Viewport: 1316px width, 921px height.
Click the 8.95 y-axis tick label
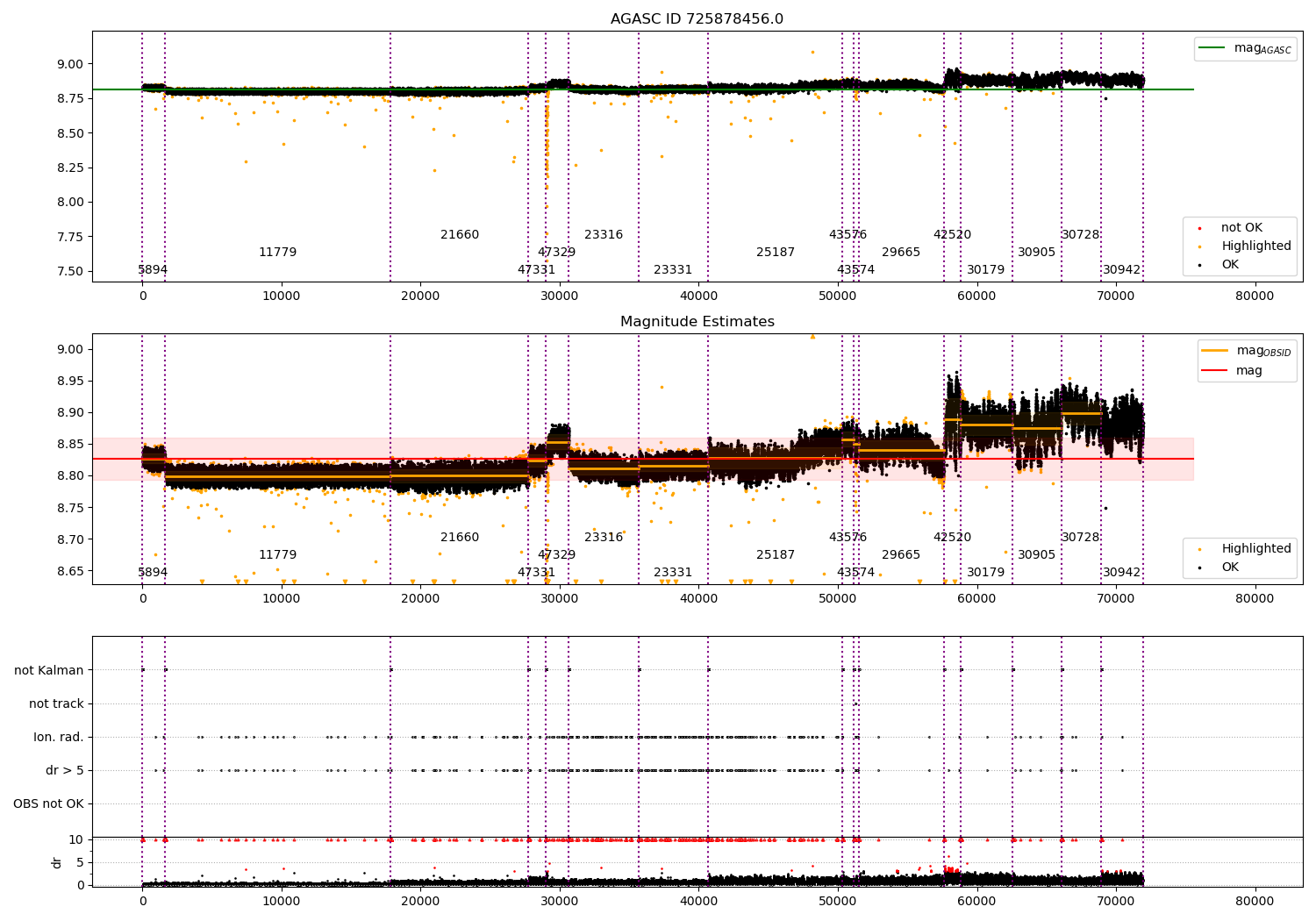click(x=70, y=382)
